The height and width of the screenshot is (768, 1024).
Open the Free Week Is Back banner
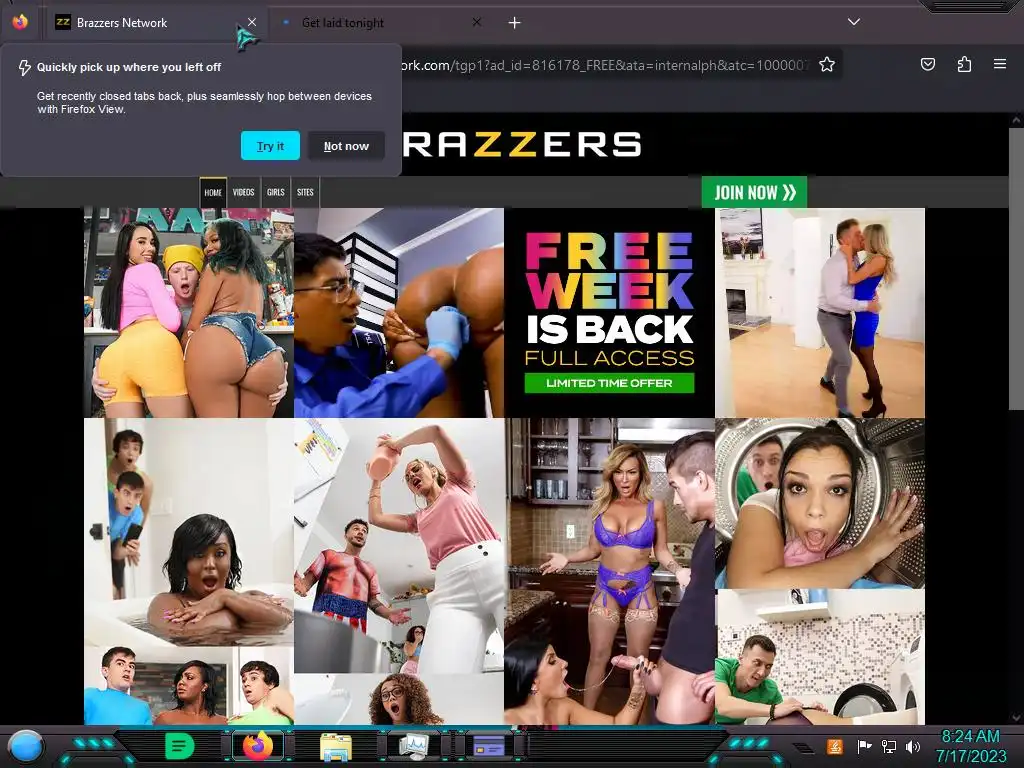[609, 313]
